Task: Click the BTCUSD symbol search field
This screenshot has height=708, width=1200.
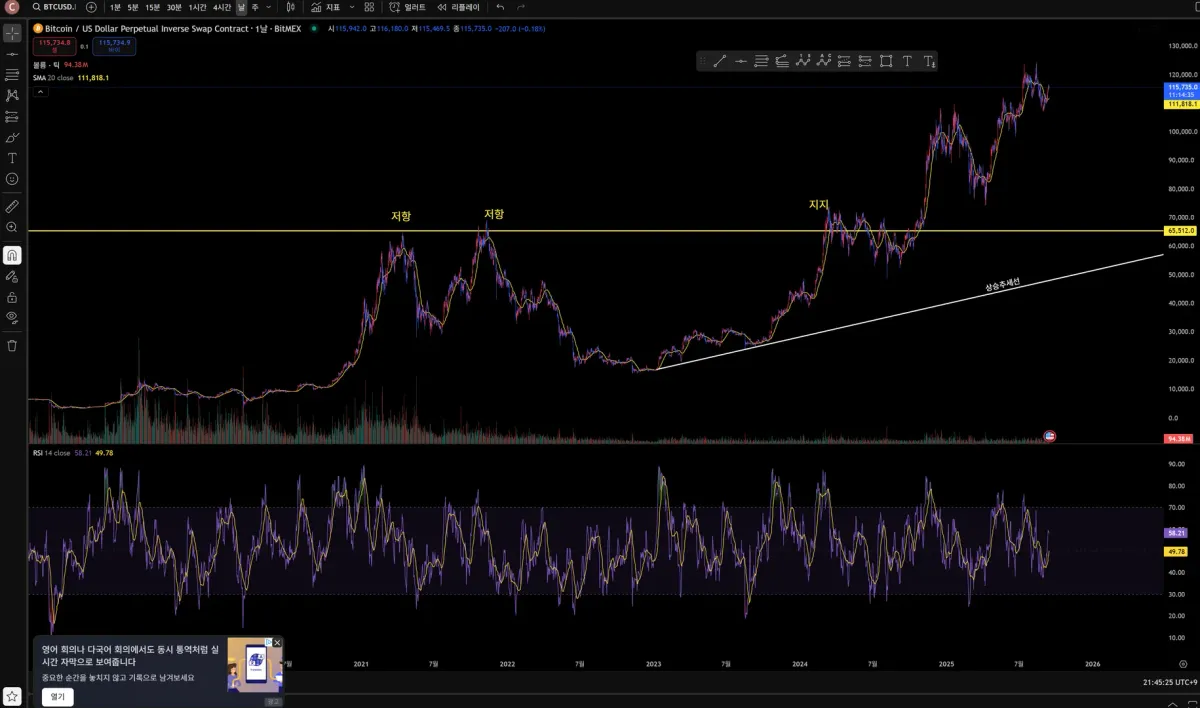Action: (x=55, y=7)
